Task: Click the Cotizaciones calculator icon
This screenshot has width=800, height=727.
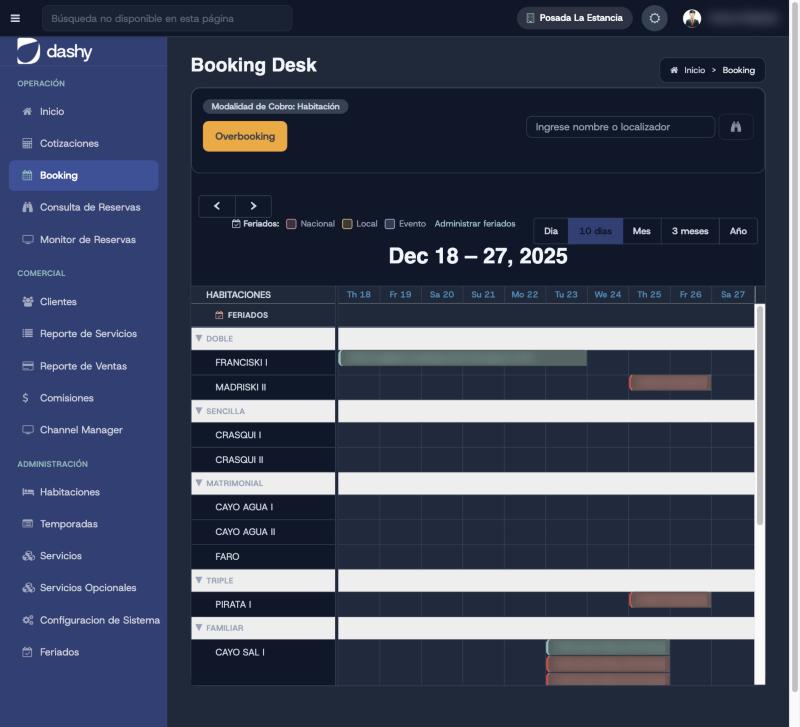Action: click(x=28, y=143)
